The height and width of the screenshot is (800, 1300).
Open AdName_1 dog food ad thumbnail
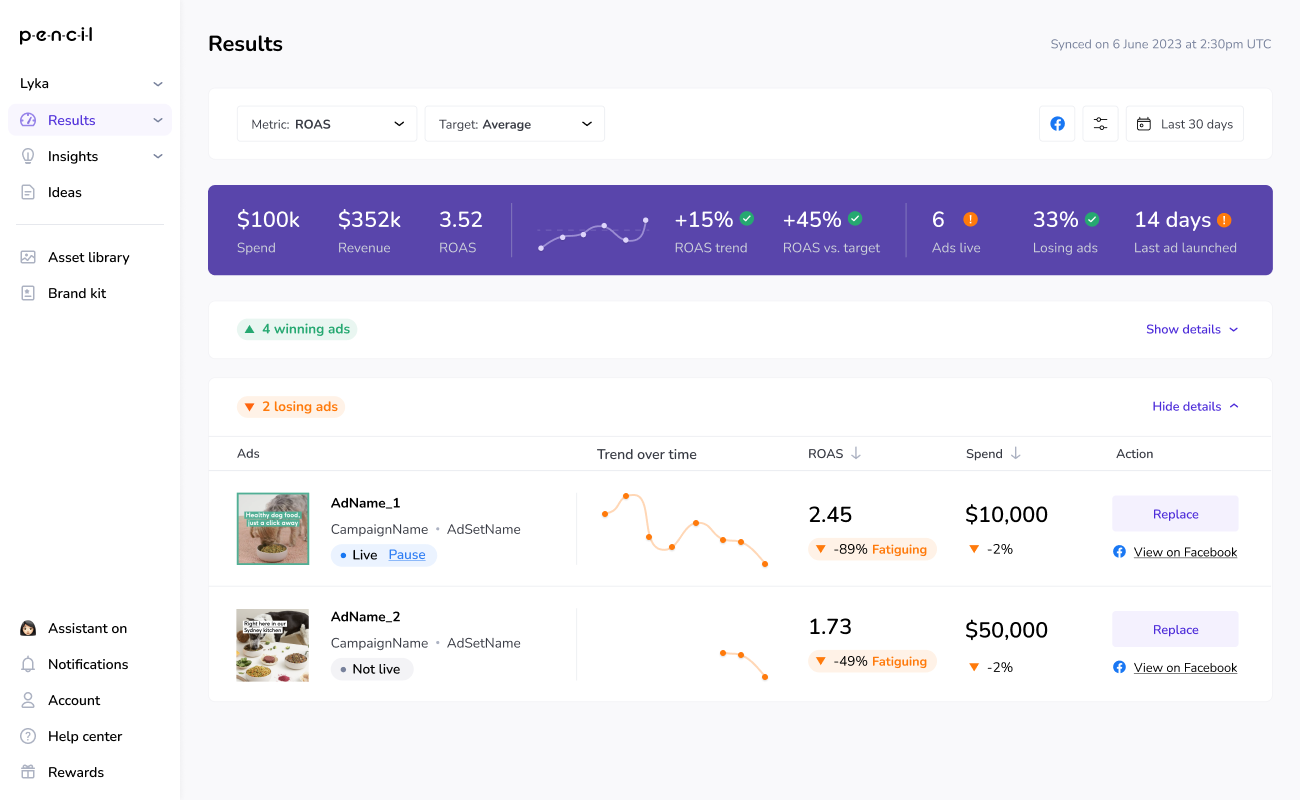click(x=273, y=529)
